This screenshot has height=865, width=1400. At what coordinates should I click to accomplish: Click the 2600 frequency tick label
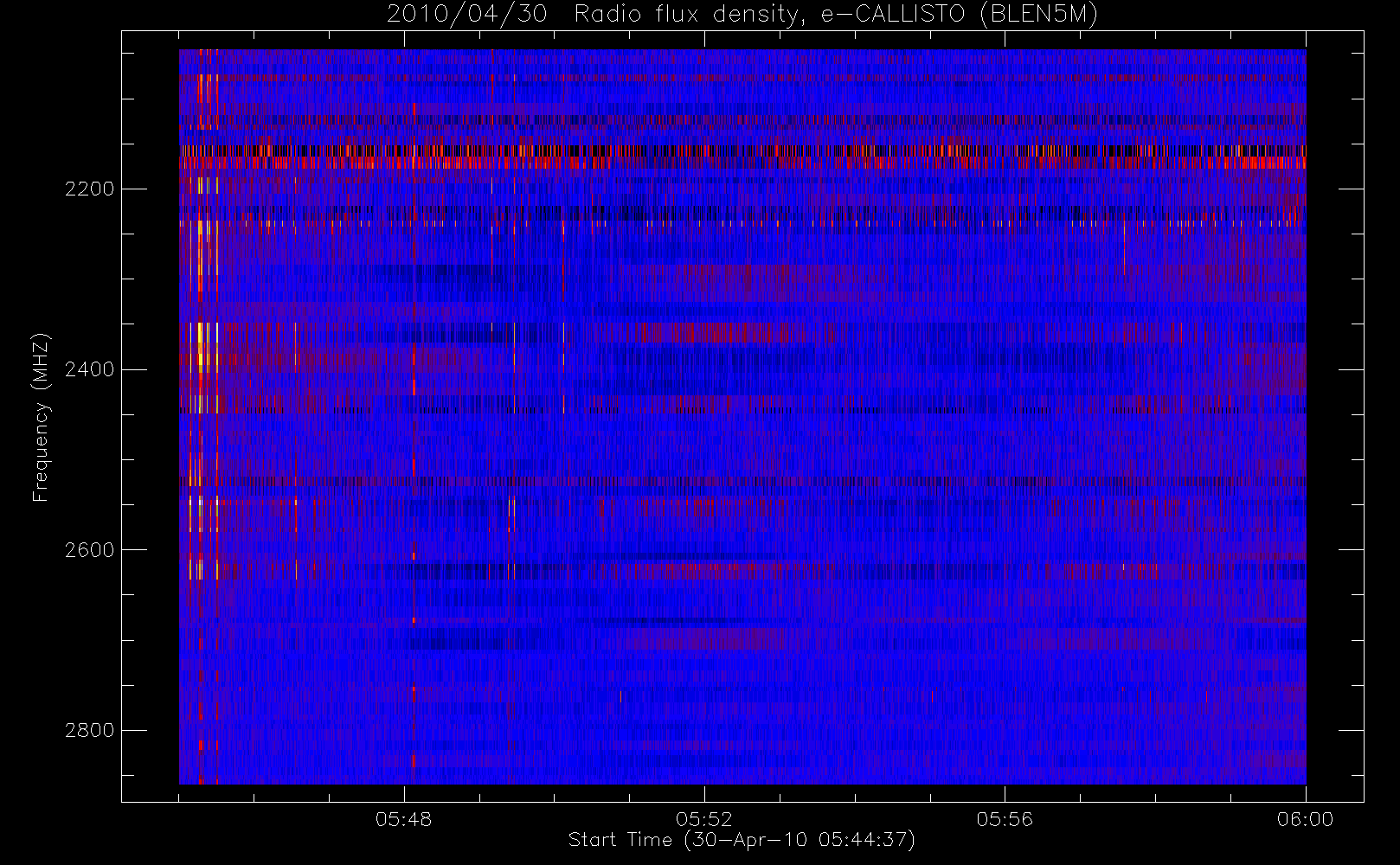click(x=90, y=550)
